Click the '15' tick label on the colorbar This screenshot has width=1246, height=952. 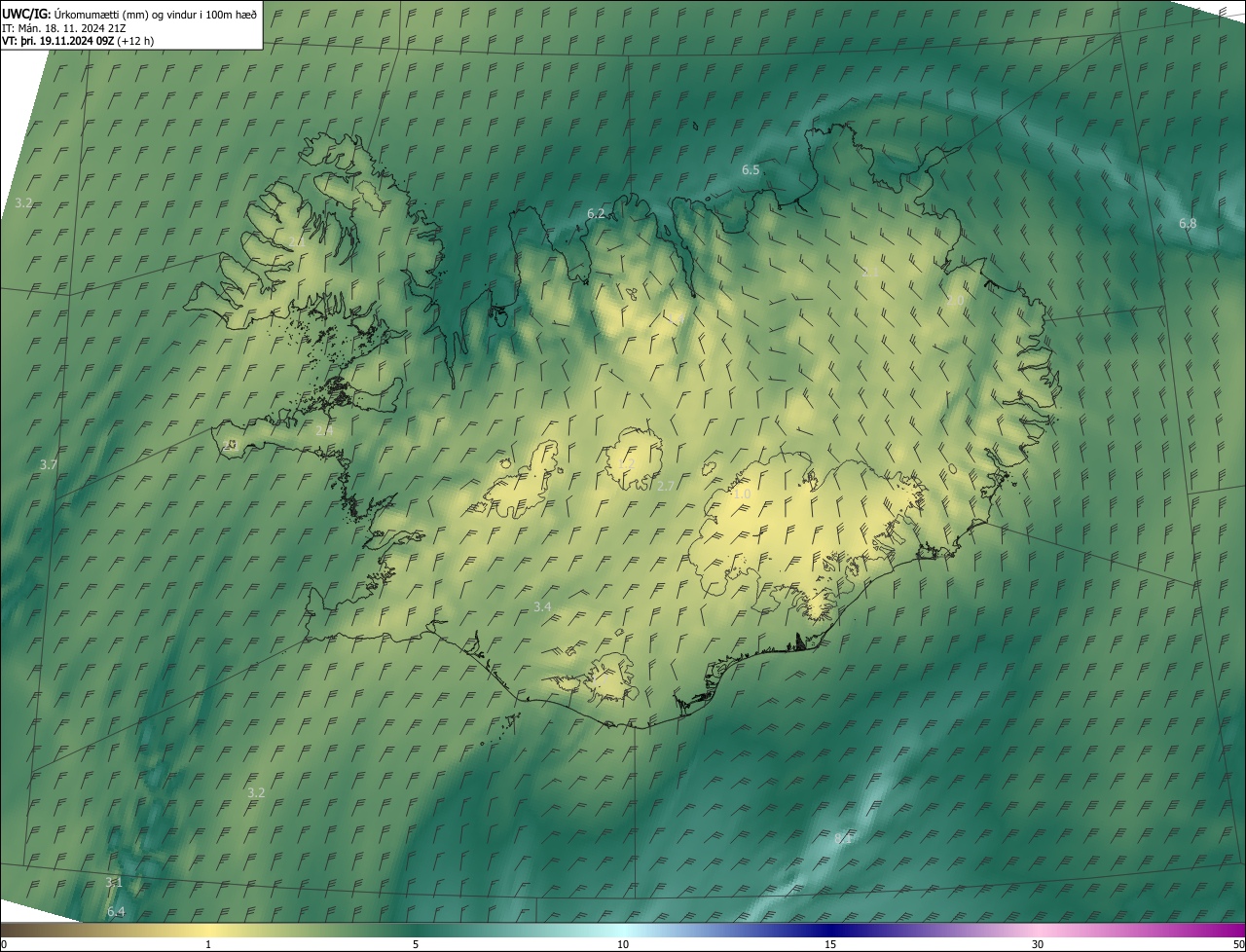(x=830, y=944)
